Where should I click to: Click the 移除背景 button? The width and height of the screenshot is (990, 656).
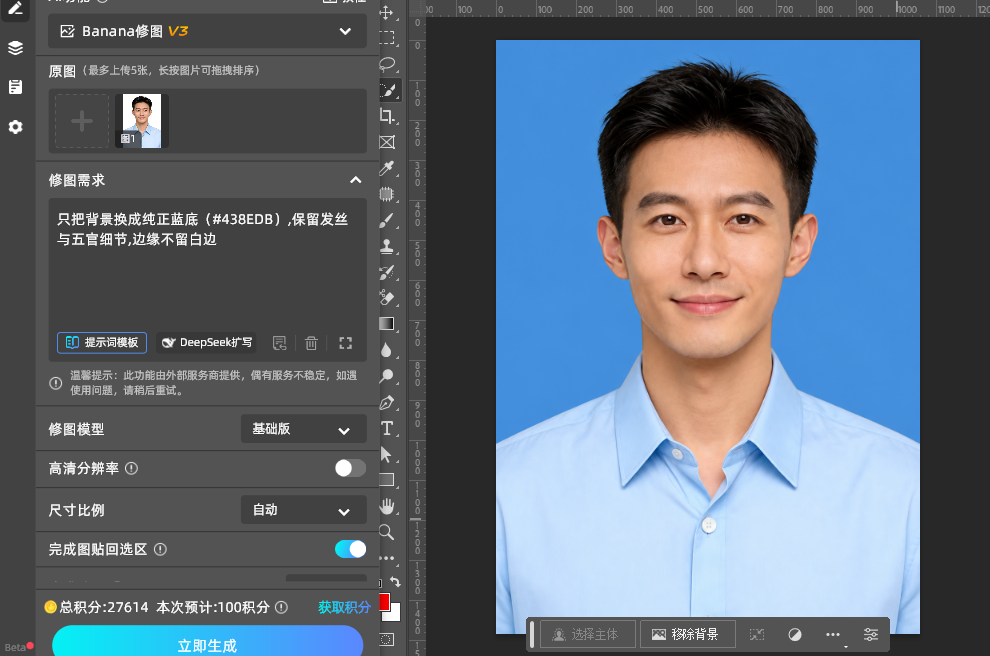pos(688,635)
